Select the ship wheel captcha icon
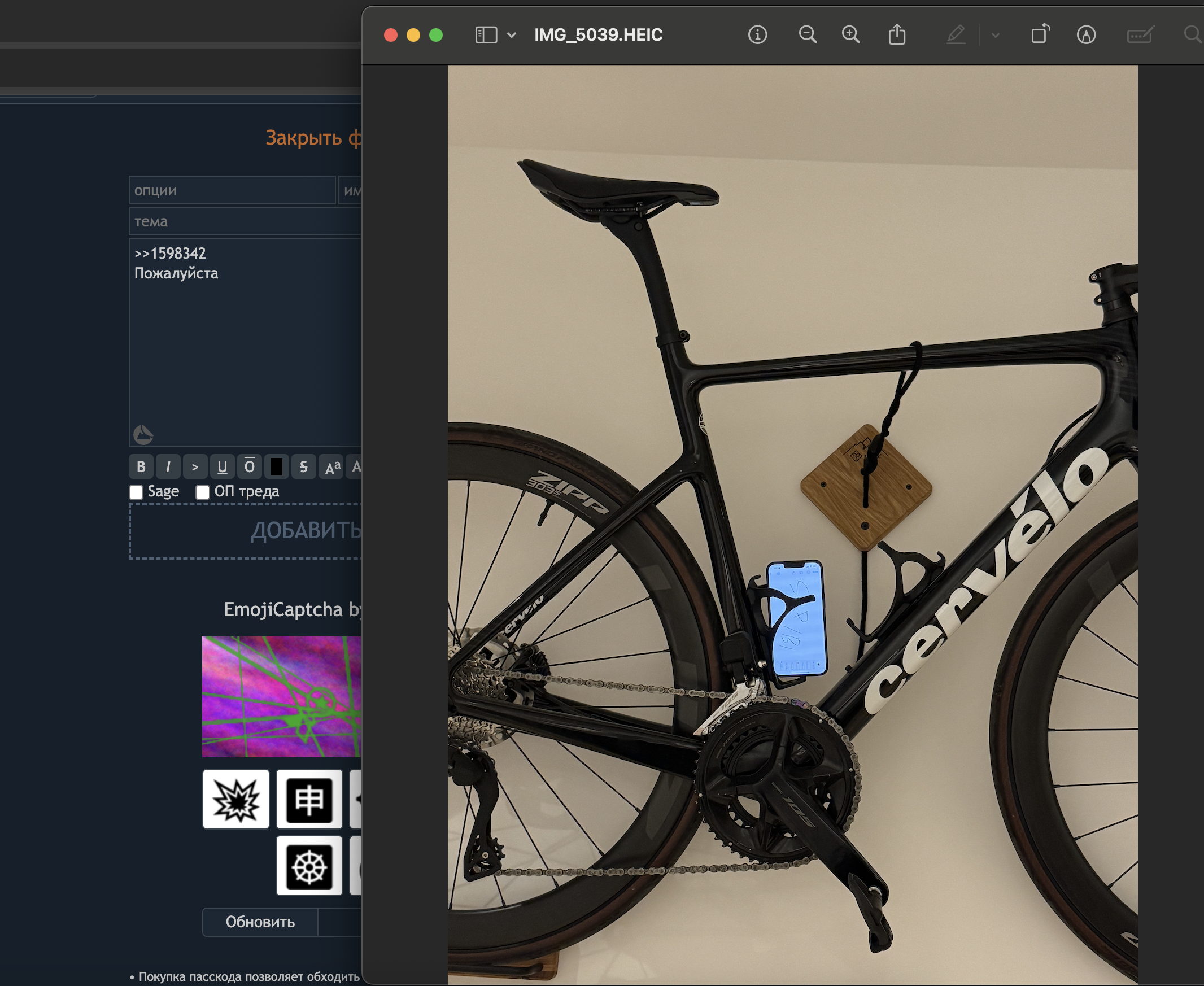Image resolution: width=1204 pixels, height=986 pixels. (x=309, y=866)
